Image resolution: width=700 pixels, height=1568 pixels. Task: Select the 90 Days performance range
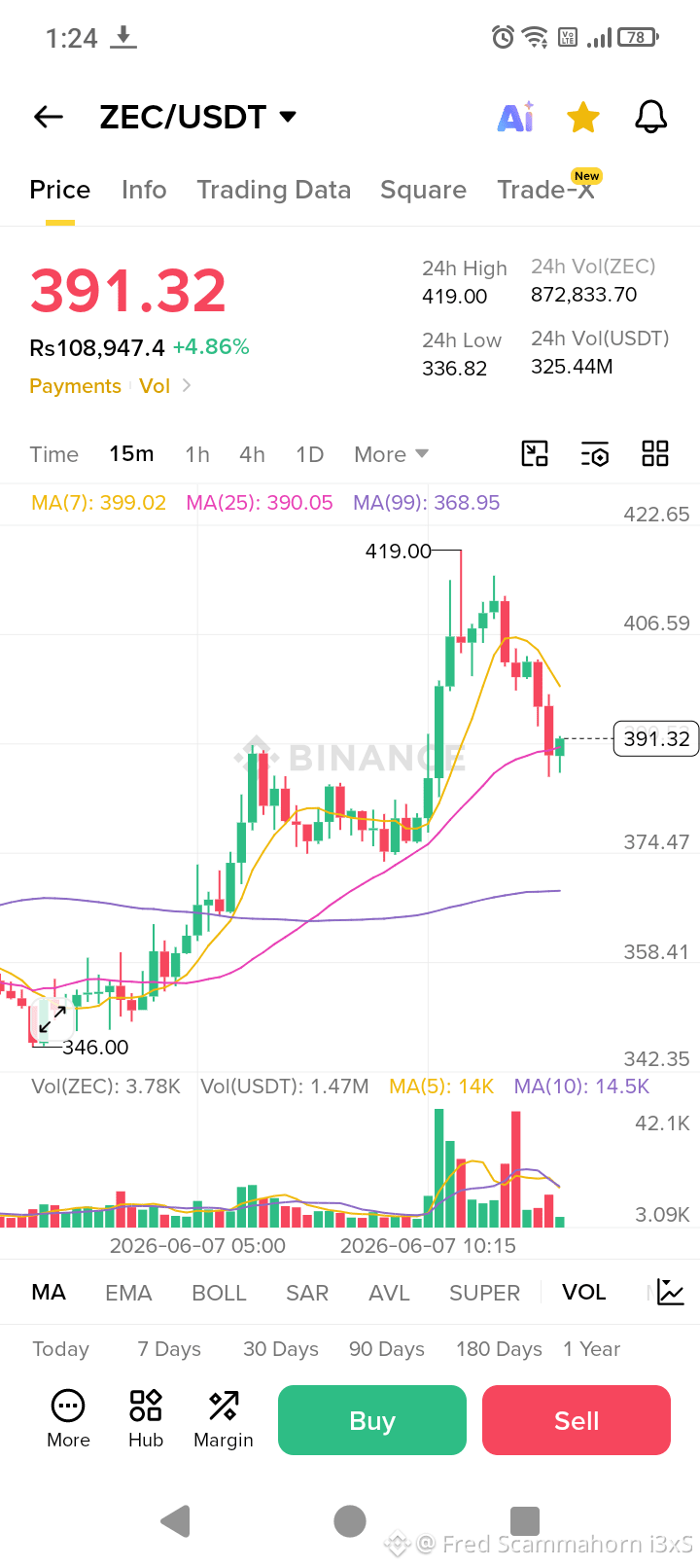[x=387, y=1349]
